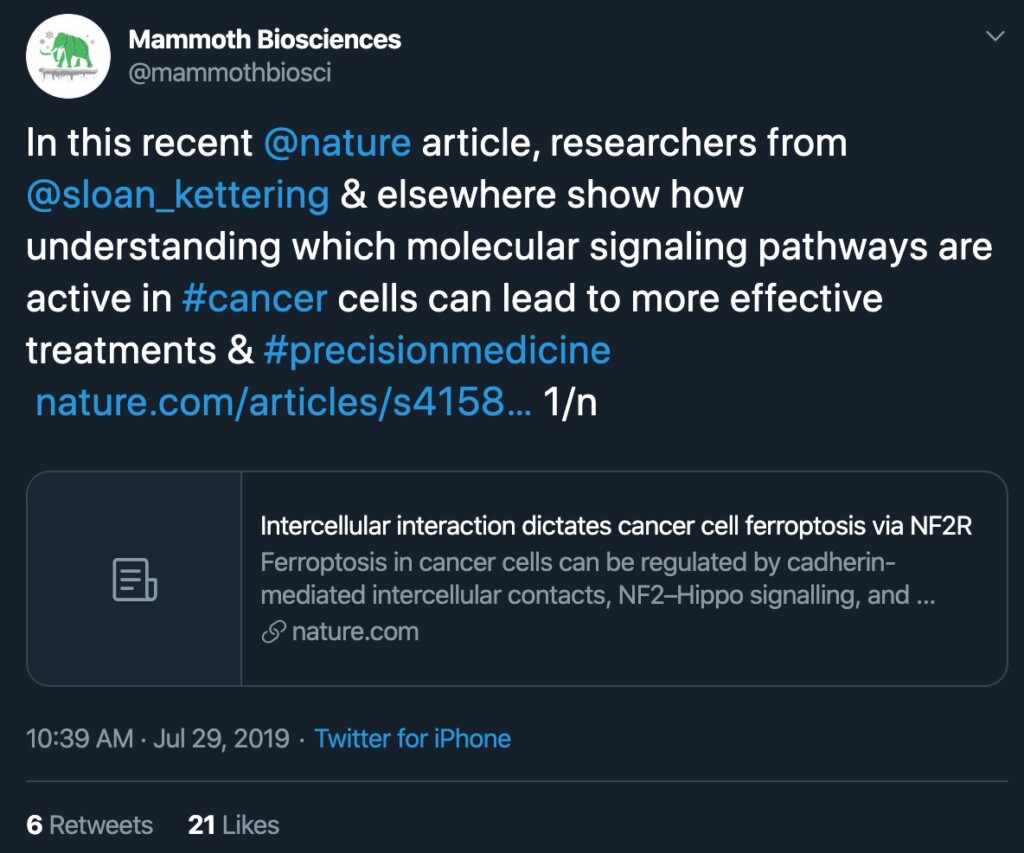The width and height of the screenshot is (1024, 853).
Task: Open the @sloan_kettering mention
Action: pyautogui.click(x=178, y=195)
